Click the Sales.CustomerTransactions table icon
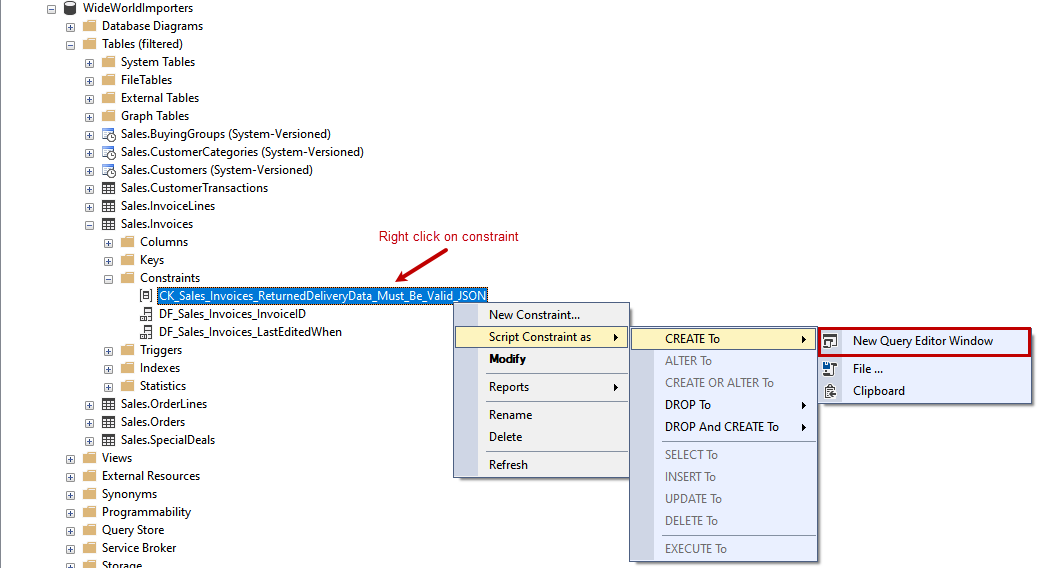 tap(108, 188)
